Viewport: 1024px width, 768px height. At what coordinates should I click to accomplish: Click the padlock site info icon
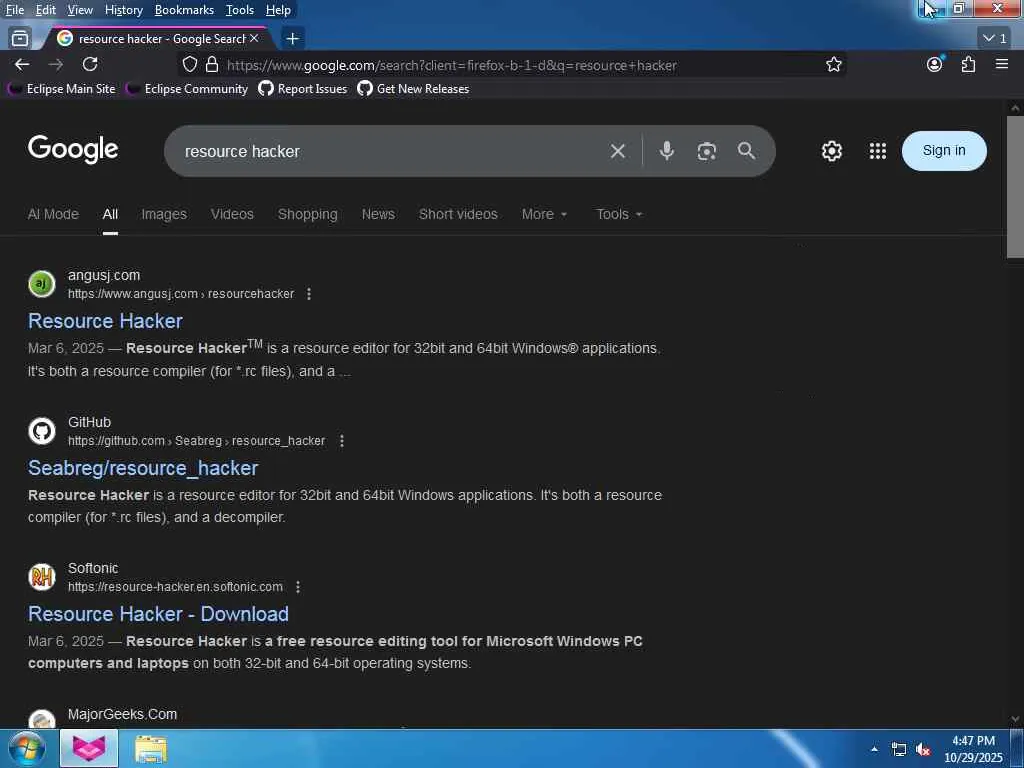point(212,65)
